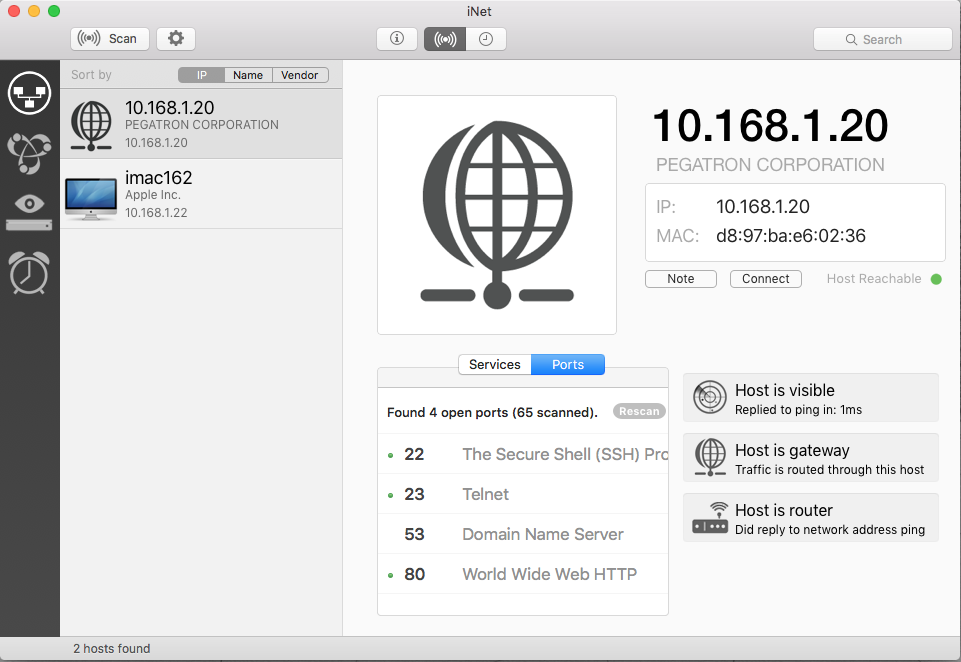Open the alarm clock sidebar icon
The height and width of the screenshot is (662, 961).
[29, 271]
